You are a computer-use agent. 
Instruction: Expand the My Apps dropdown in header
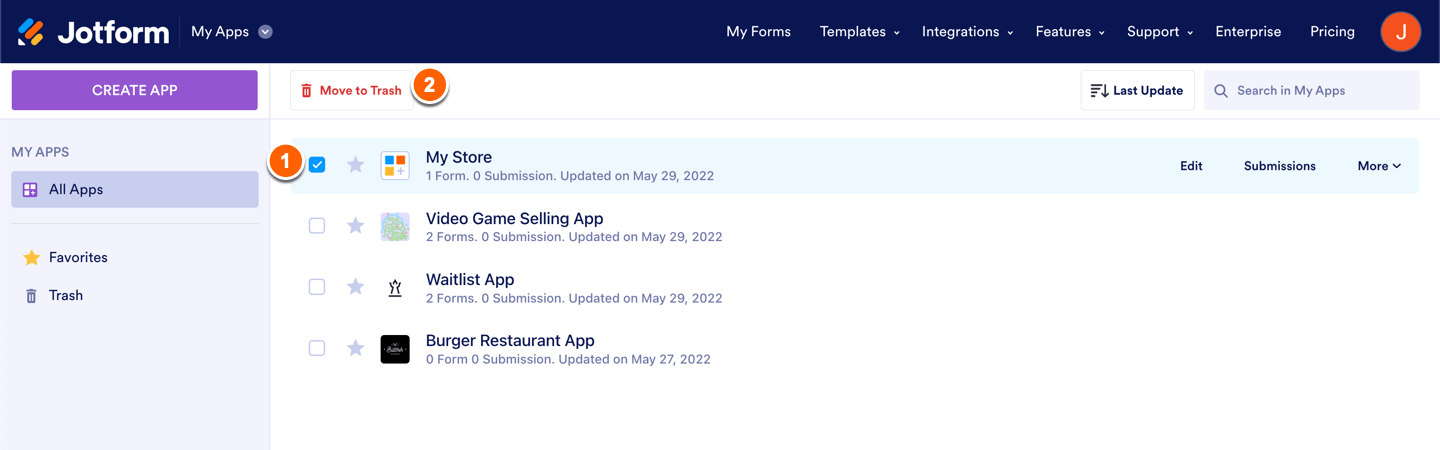pyautogui.click(x=265, y=32)
